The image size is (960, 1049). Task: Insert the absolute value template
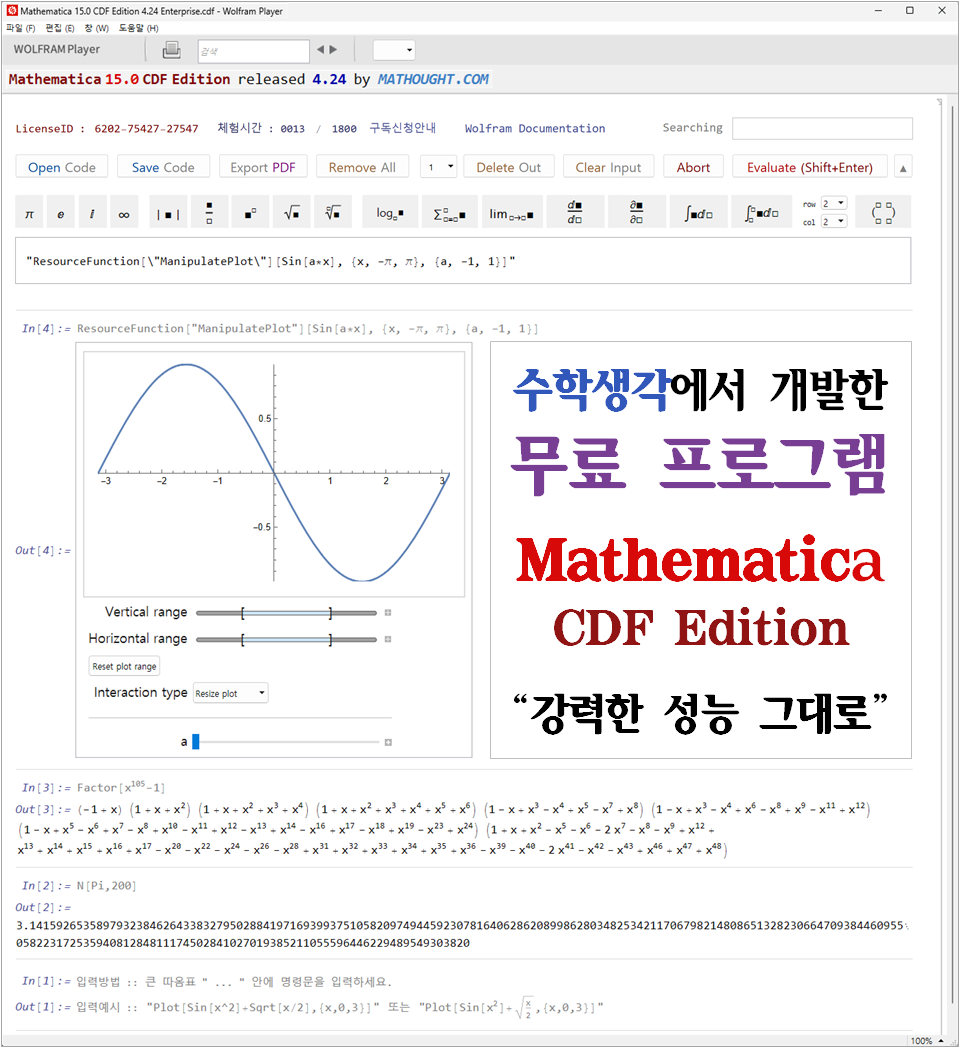(x=168, y=213)
